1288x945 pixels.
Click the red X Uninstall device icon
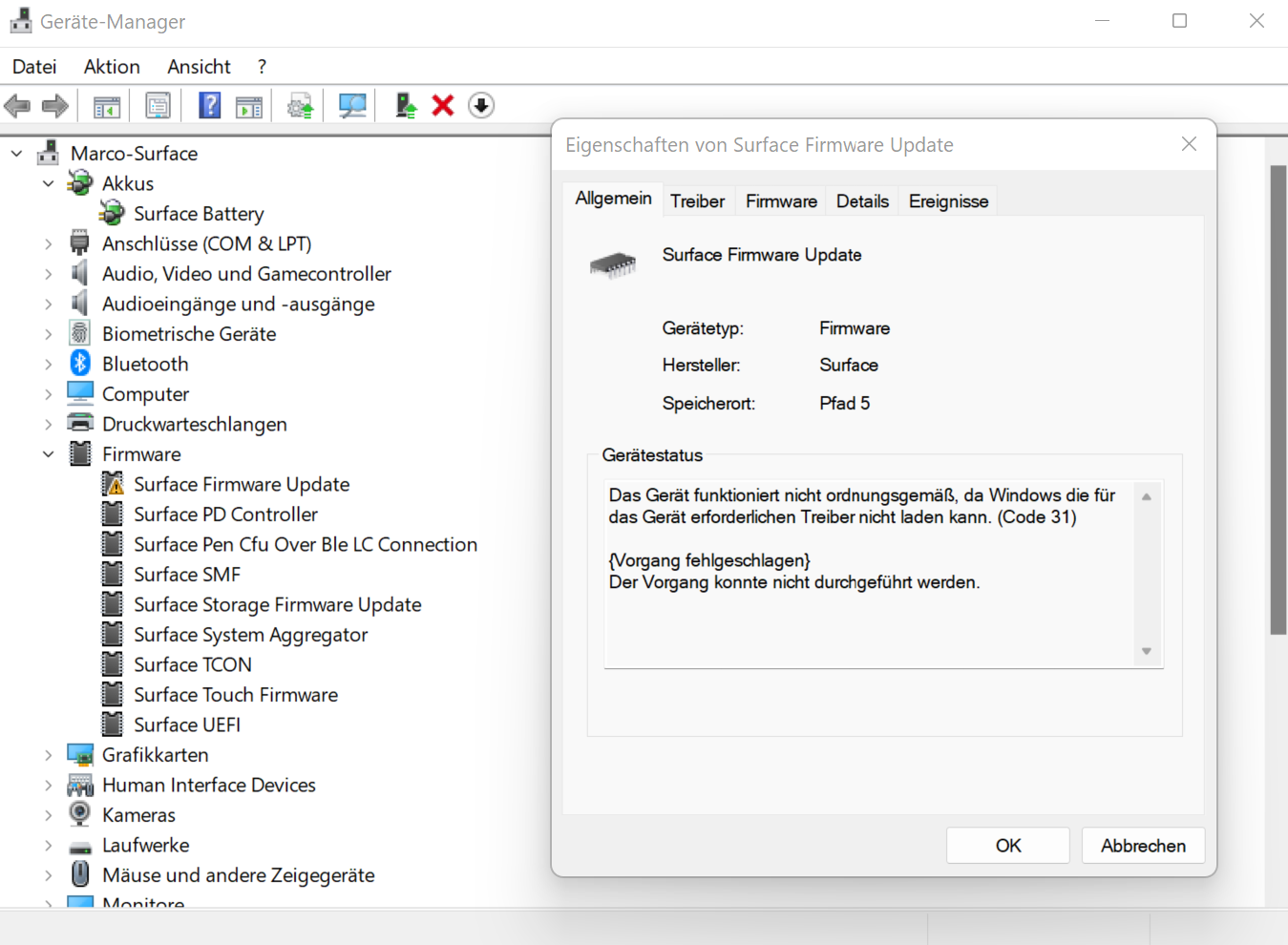click(x=443, y=105)
